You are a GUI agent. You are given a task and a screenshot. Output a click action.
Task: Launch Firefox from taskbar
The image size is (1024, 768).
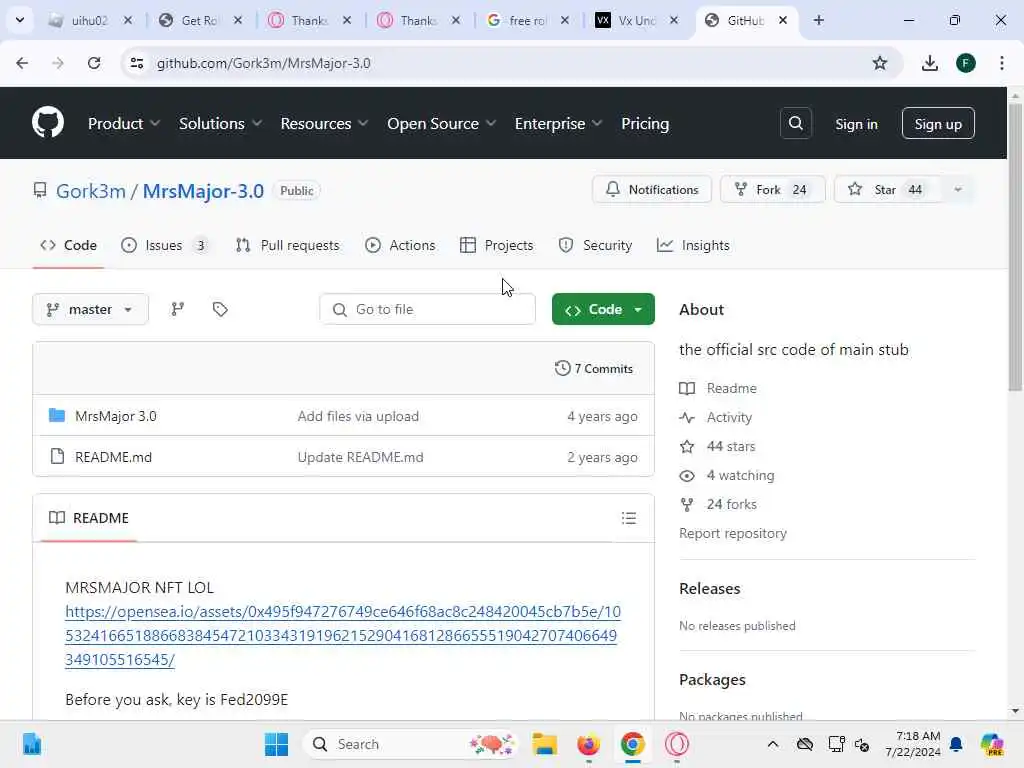tap(588, 744)
